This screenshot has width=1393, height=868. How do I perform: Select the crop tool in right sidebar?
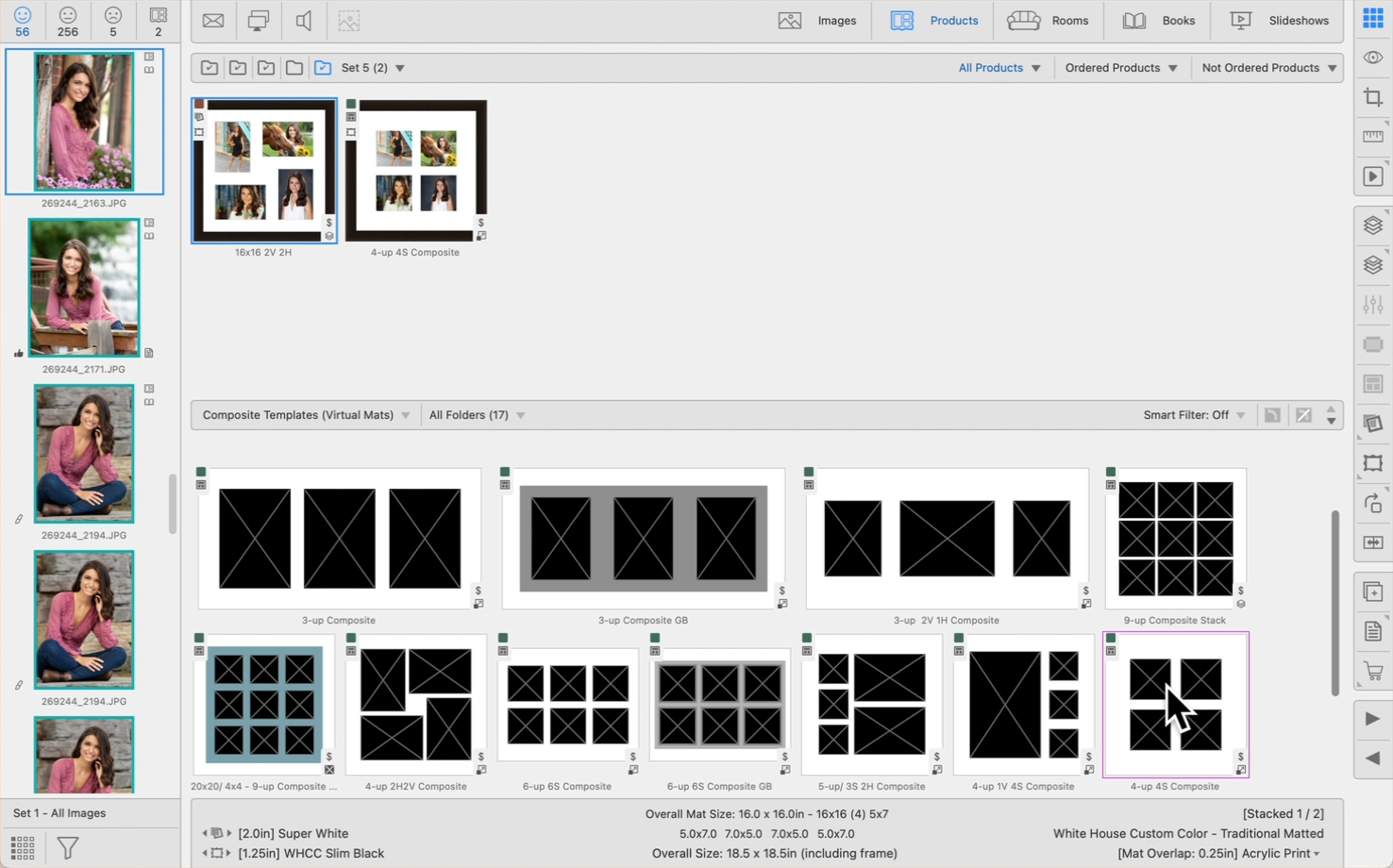[1372, 97]
